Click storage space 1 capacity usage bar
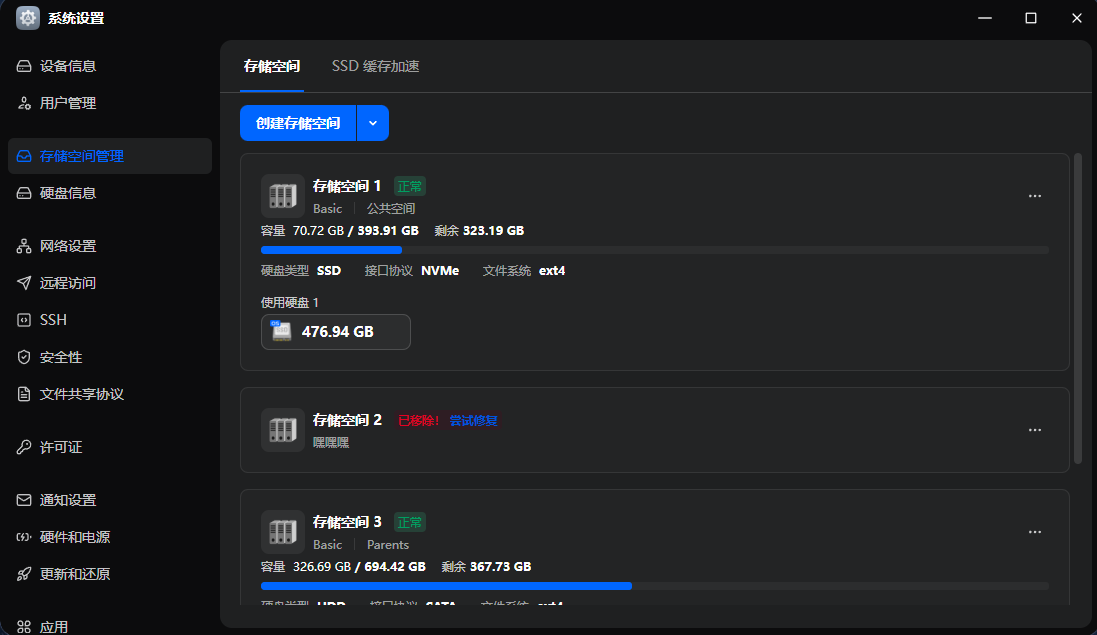This screenshot has height=635, width=1097. pyautogui.click(x=655, y=250)
